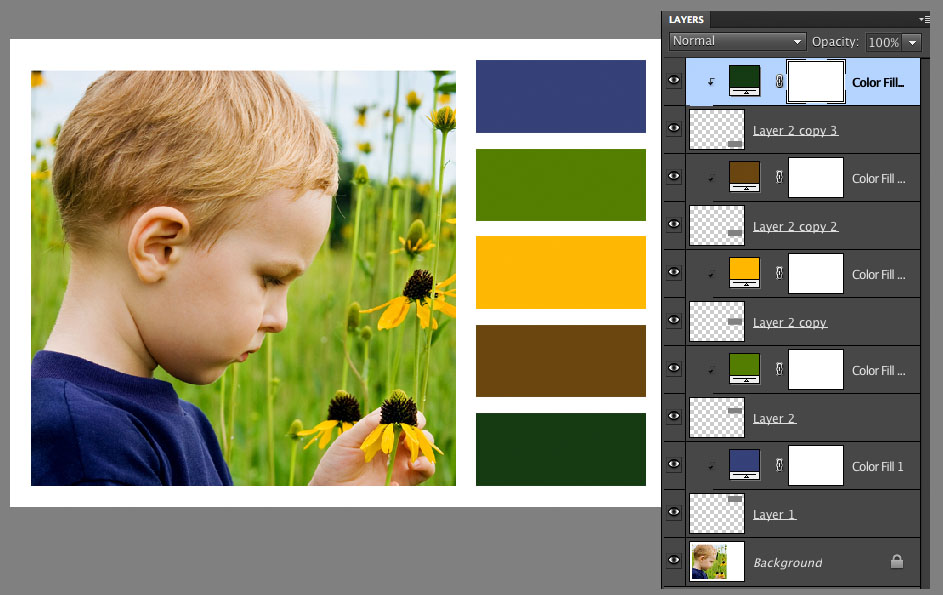Screen dimensions: 943x595
Task: Toggle visibility of Layer 2 copy 3
Action: [x=674, y=128]
